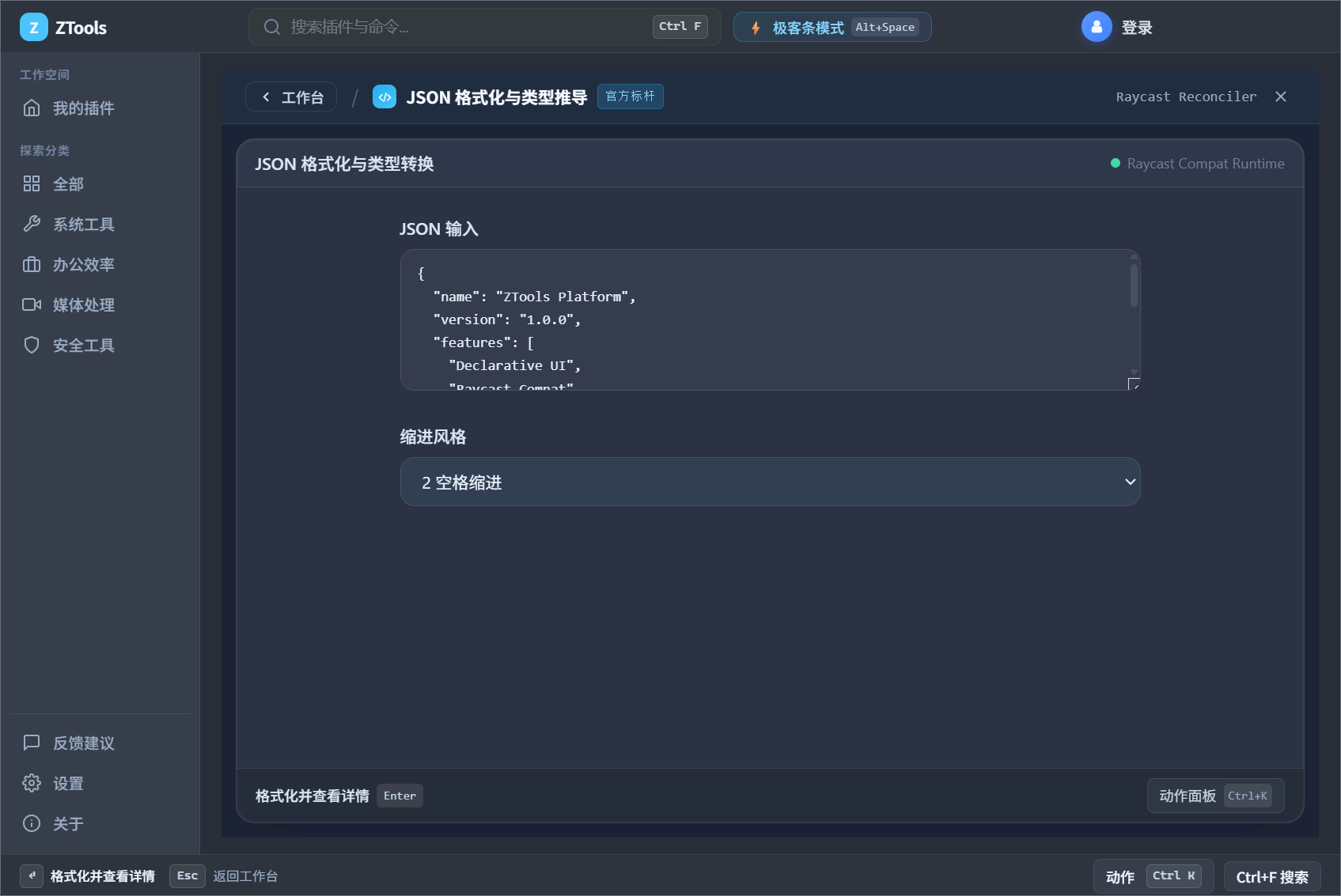Expand the 缩进风格 dropdown
This screenshot has width=1341, height=896.
[770, 482]
